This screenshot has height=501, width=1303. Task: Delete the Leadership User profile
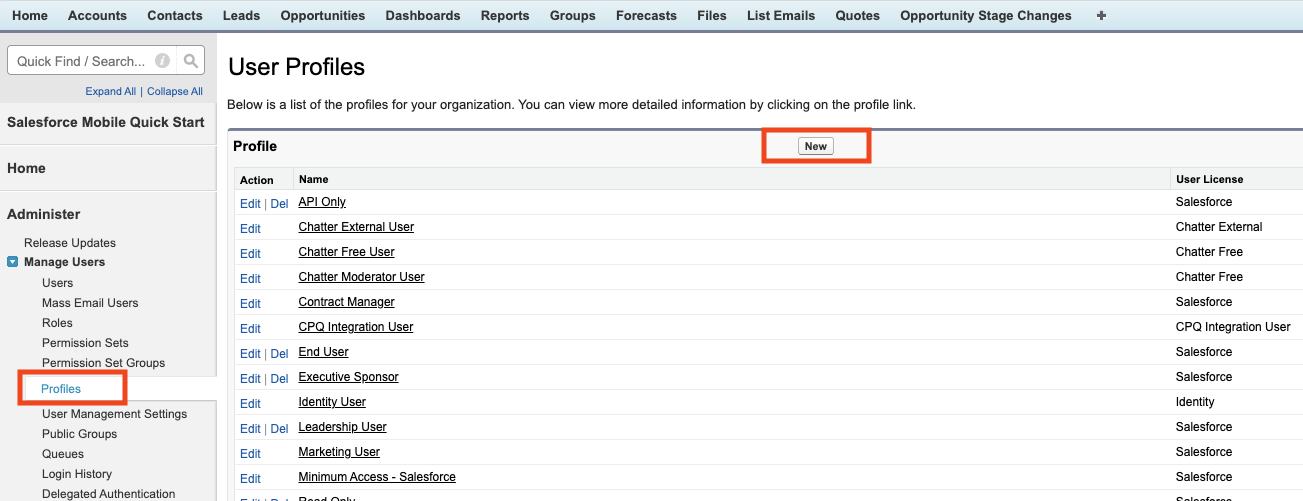click(279, 428)
